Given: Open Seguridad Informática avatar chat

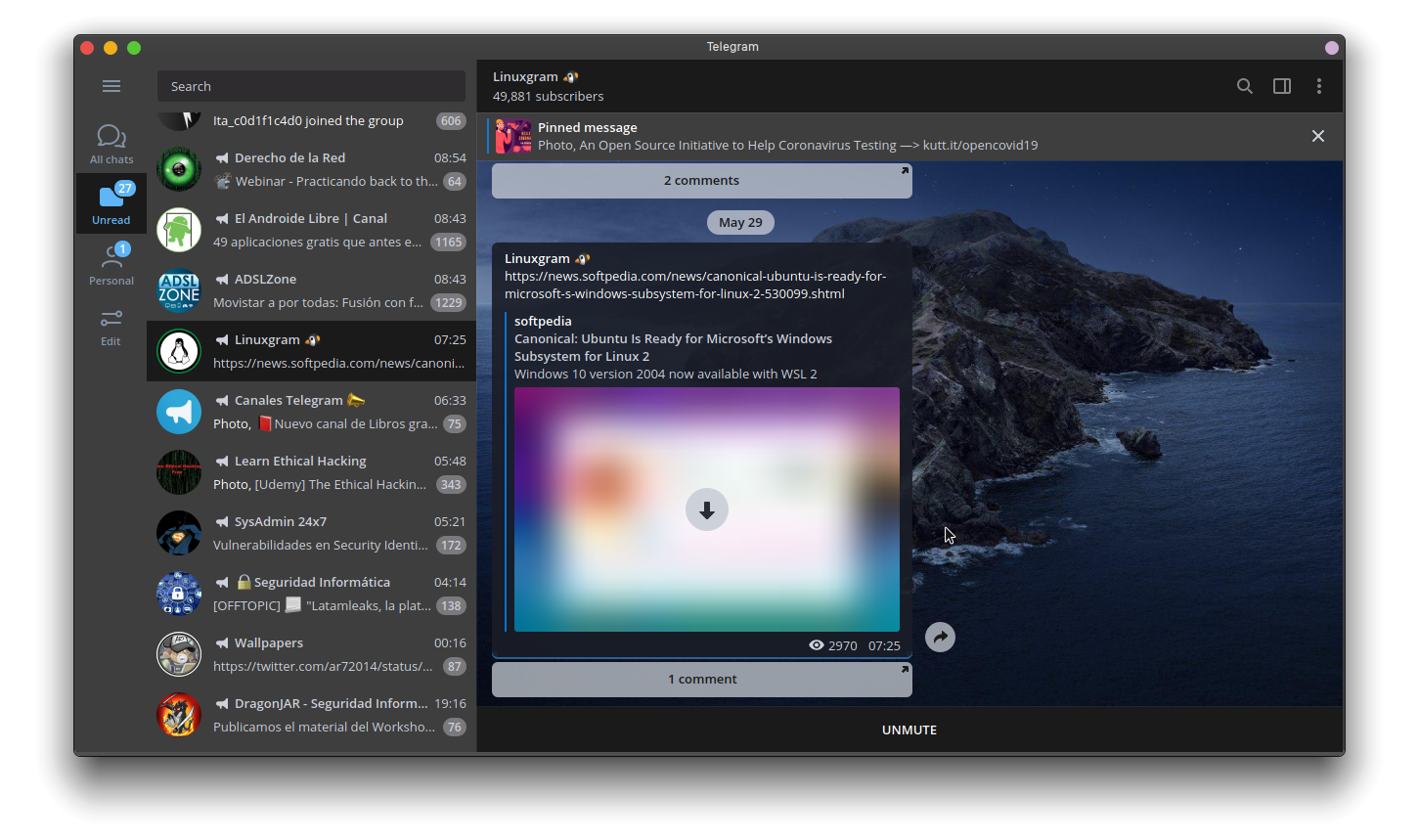Looking at the screenshot, I should click(179, 594).
